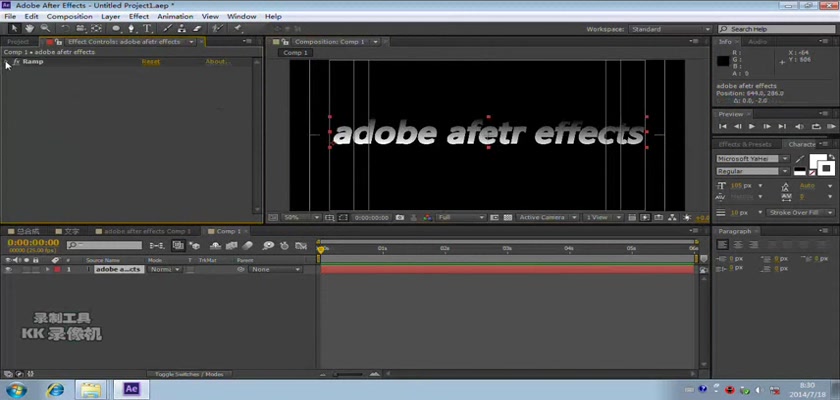Toggle Loop option in Preview panel
This screenshot has width=840, height=400.
[x=816, y=127]
